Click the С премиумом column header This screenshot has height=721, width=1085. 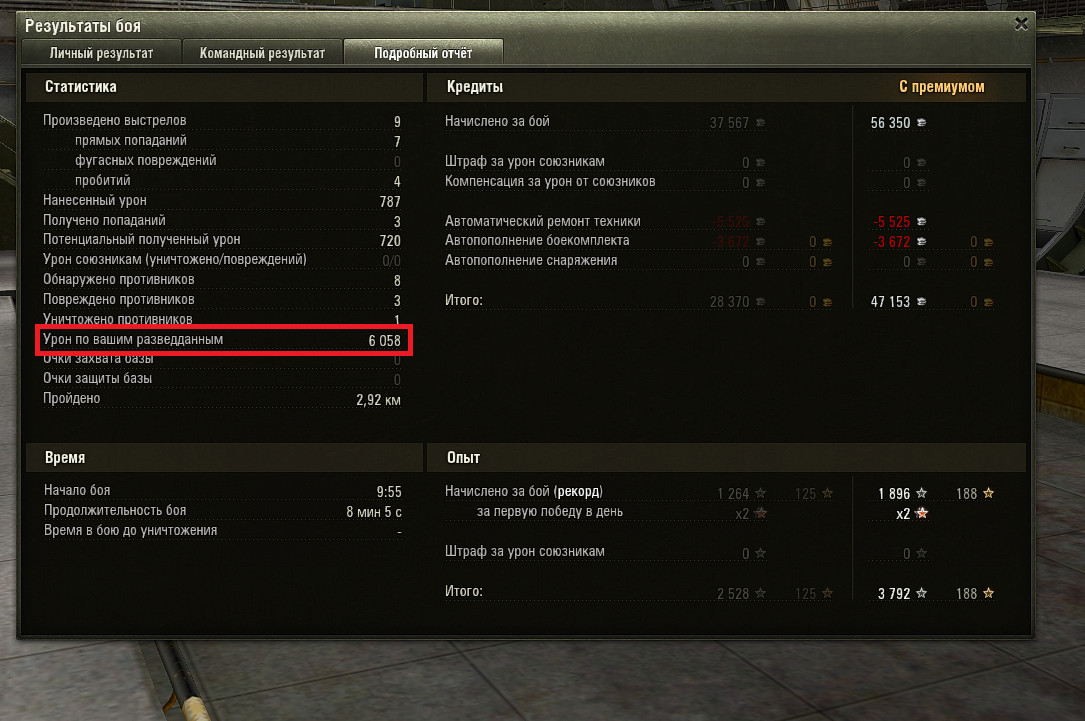click(x=941, y=86)
